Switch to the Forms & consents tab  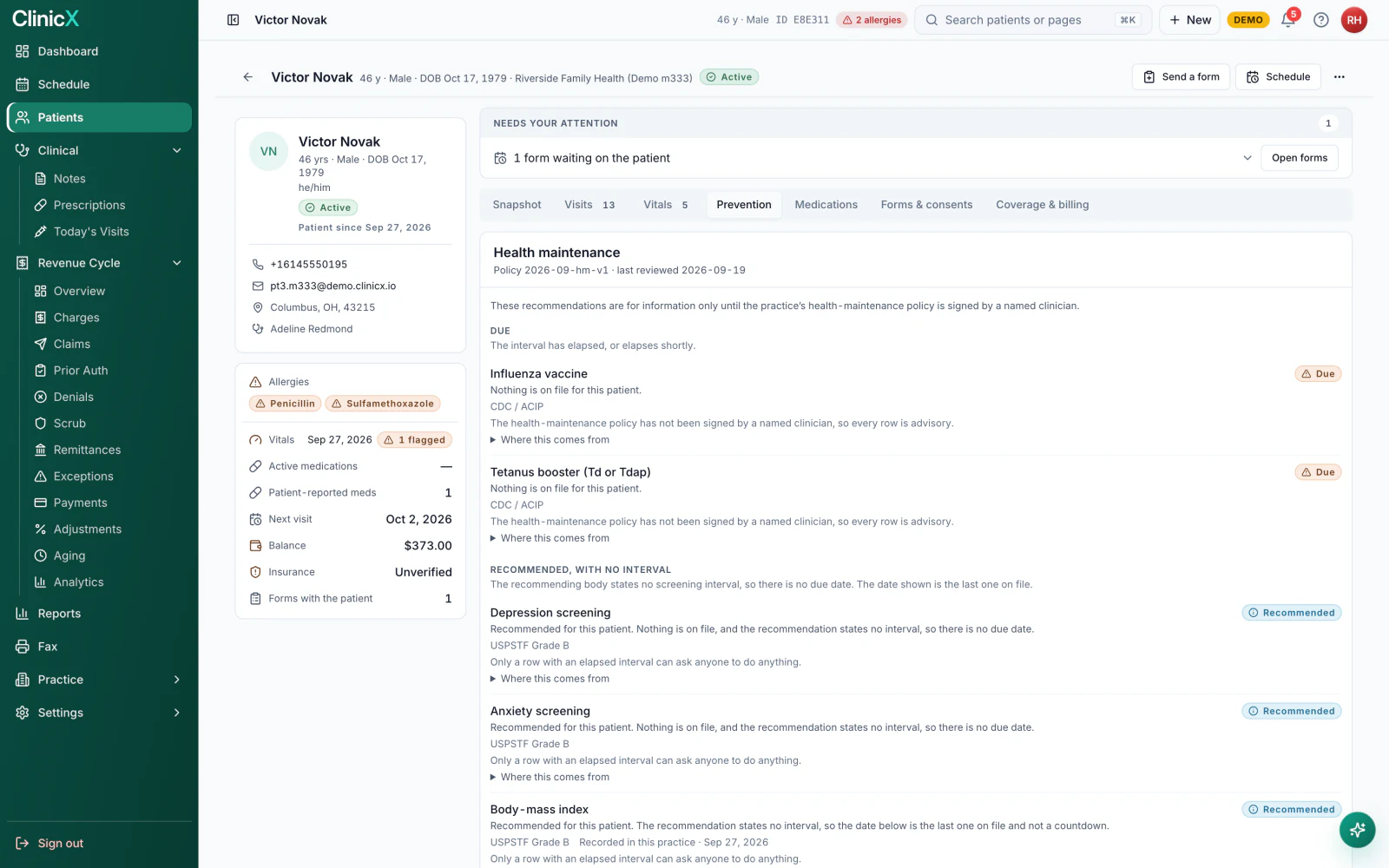[926, 205]
